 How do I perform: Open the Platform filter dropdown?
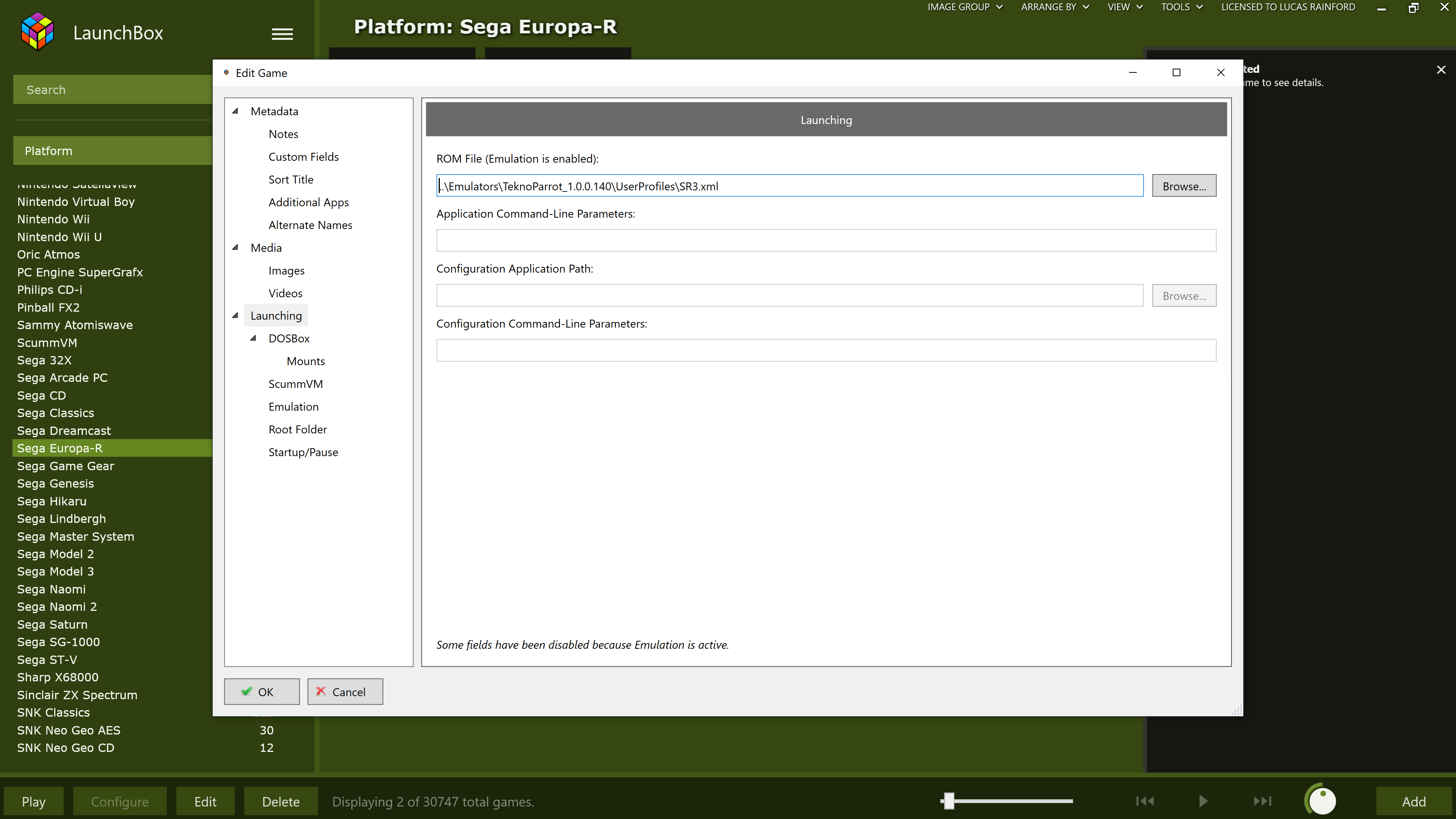coord(113,151)
